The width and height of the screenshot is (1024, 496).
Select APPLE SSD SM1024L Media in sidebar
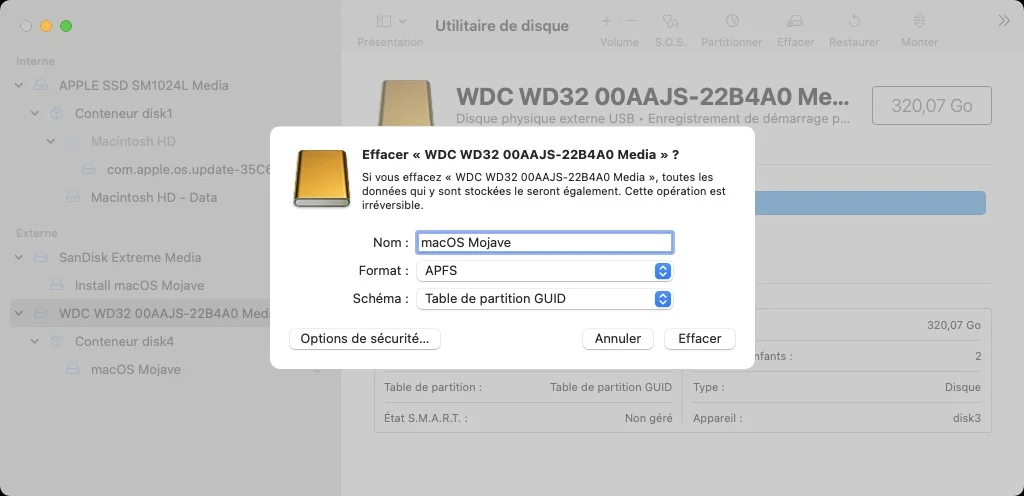(144, 85)
